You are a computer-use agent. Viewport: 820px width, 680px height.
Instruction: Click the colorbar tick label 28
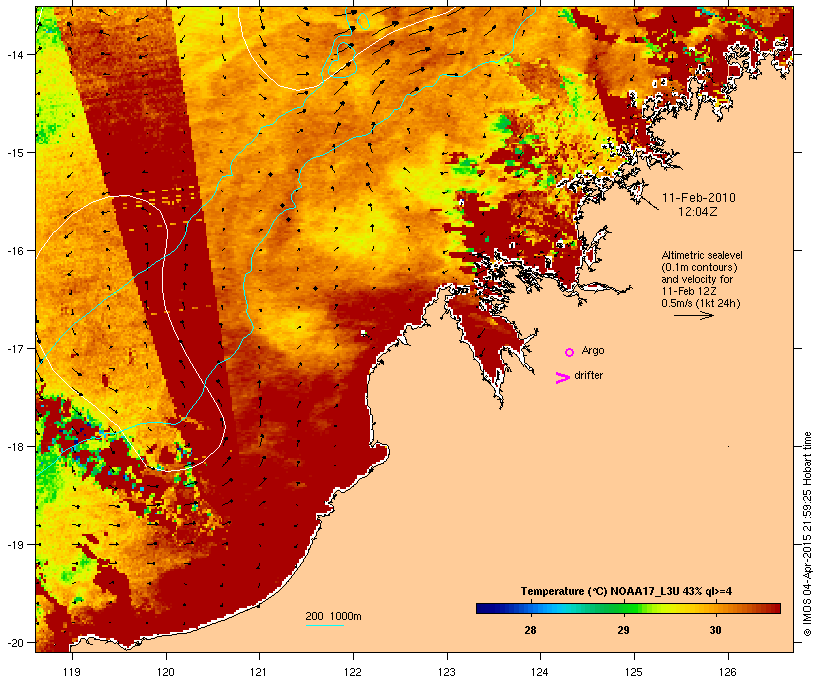[530, 630]
